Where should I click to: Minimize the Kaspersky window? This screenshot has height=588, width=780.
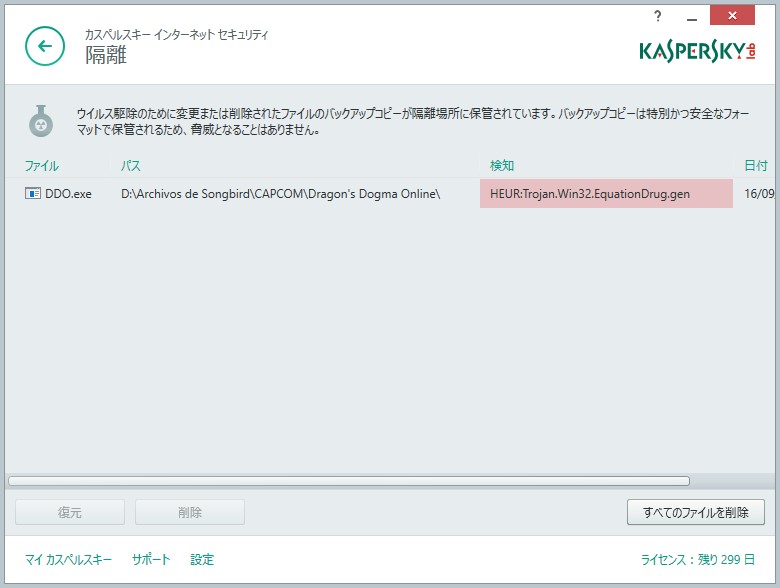(691, 17)
